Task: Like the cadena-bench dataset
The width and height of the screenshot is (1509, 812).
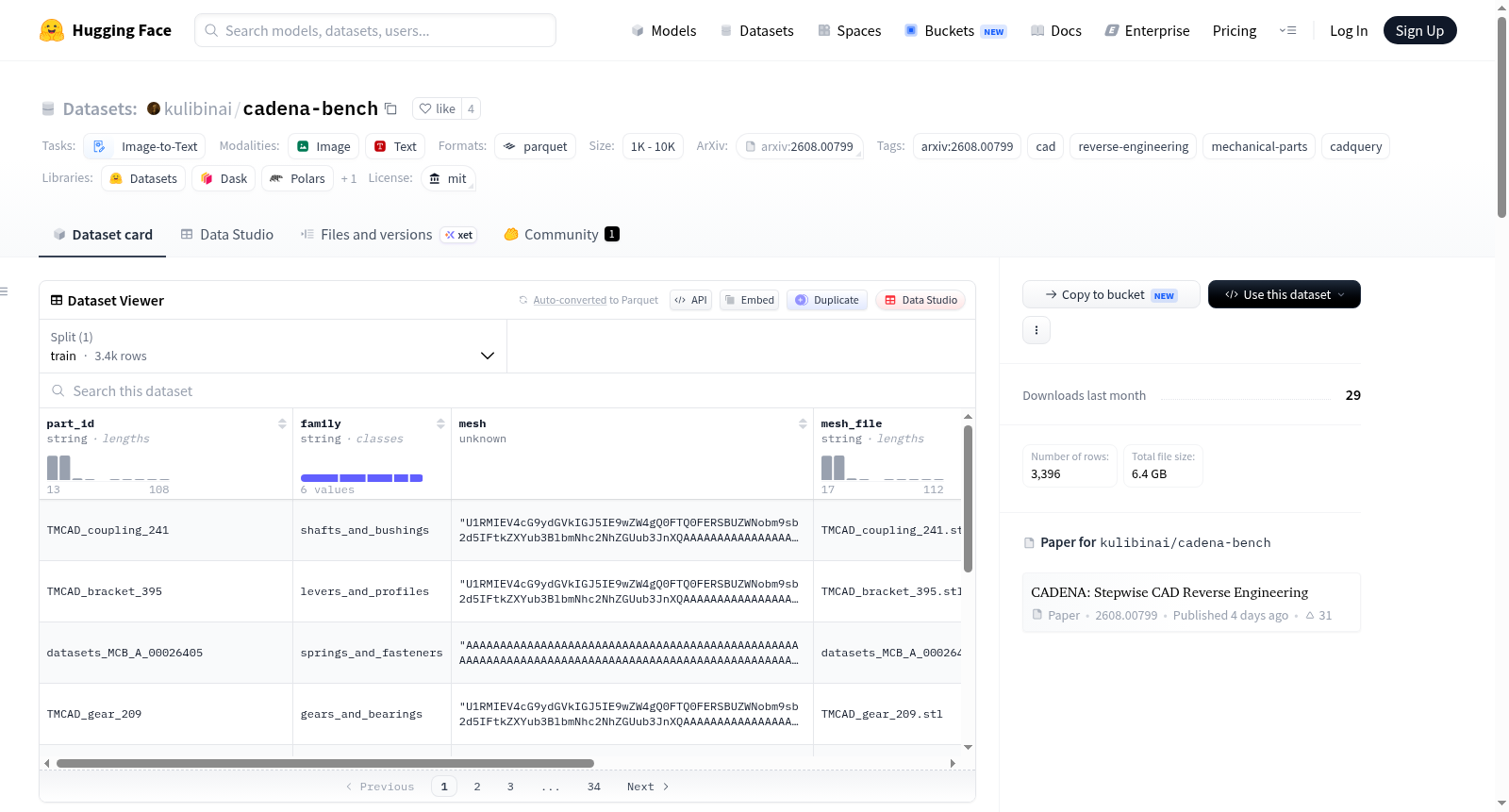Action: coord(437,108)
